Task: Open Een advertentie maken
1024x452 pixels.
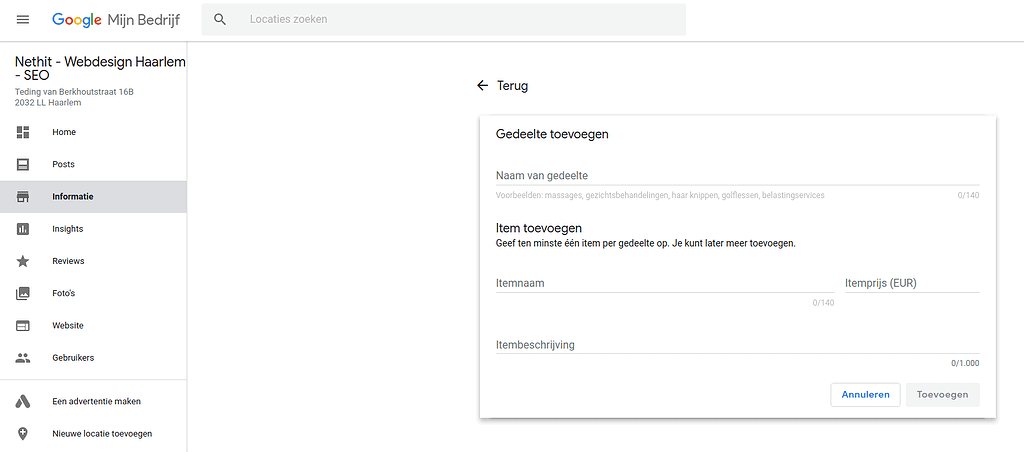Action: (93, 402)
